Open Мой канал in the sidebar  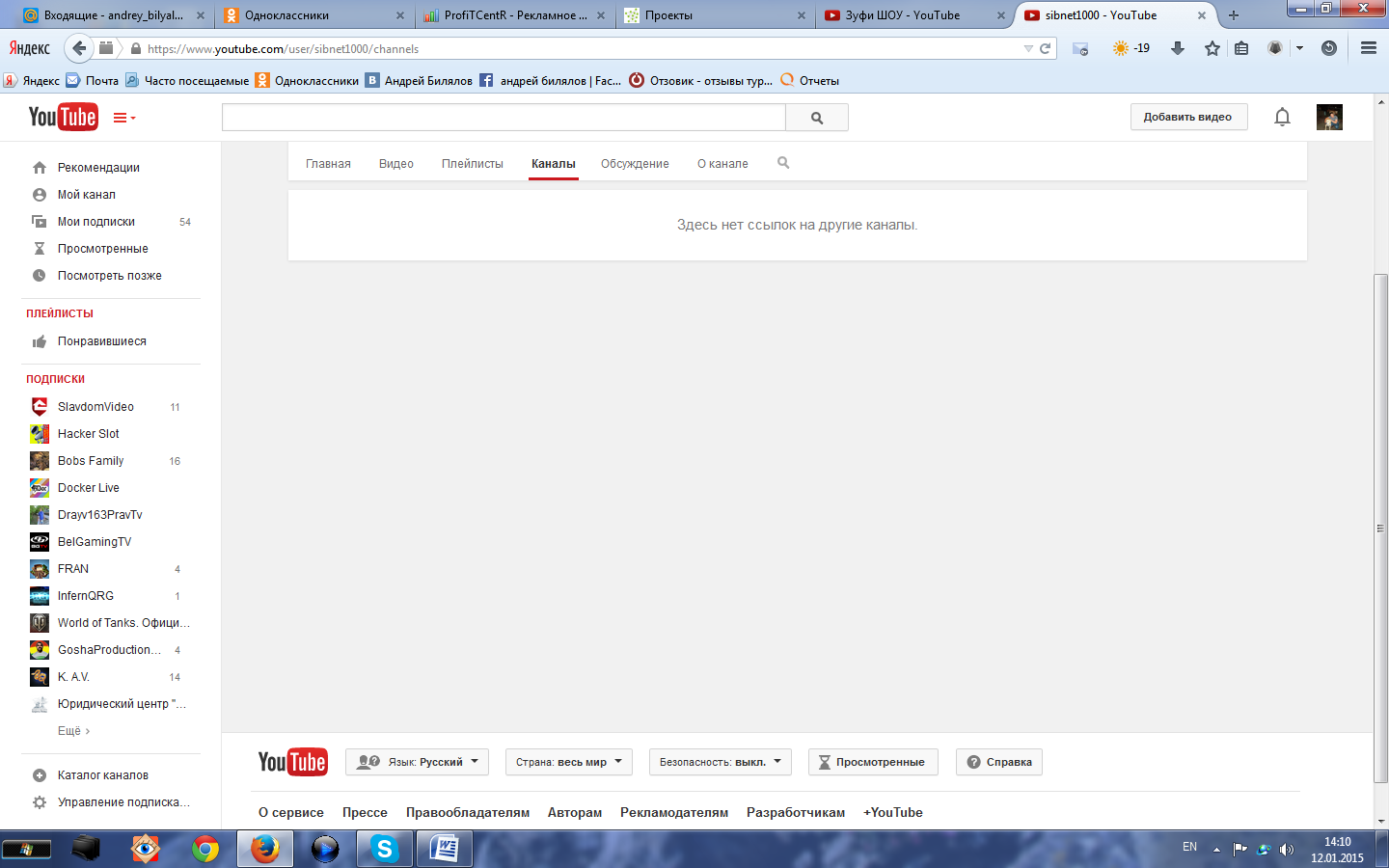point(87,195)
